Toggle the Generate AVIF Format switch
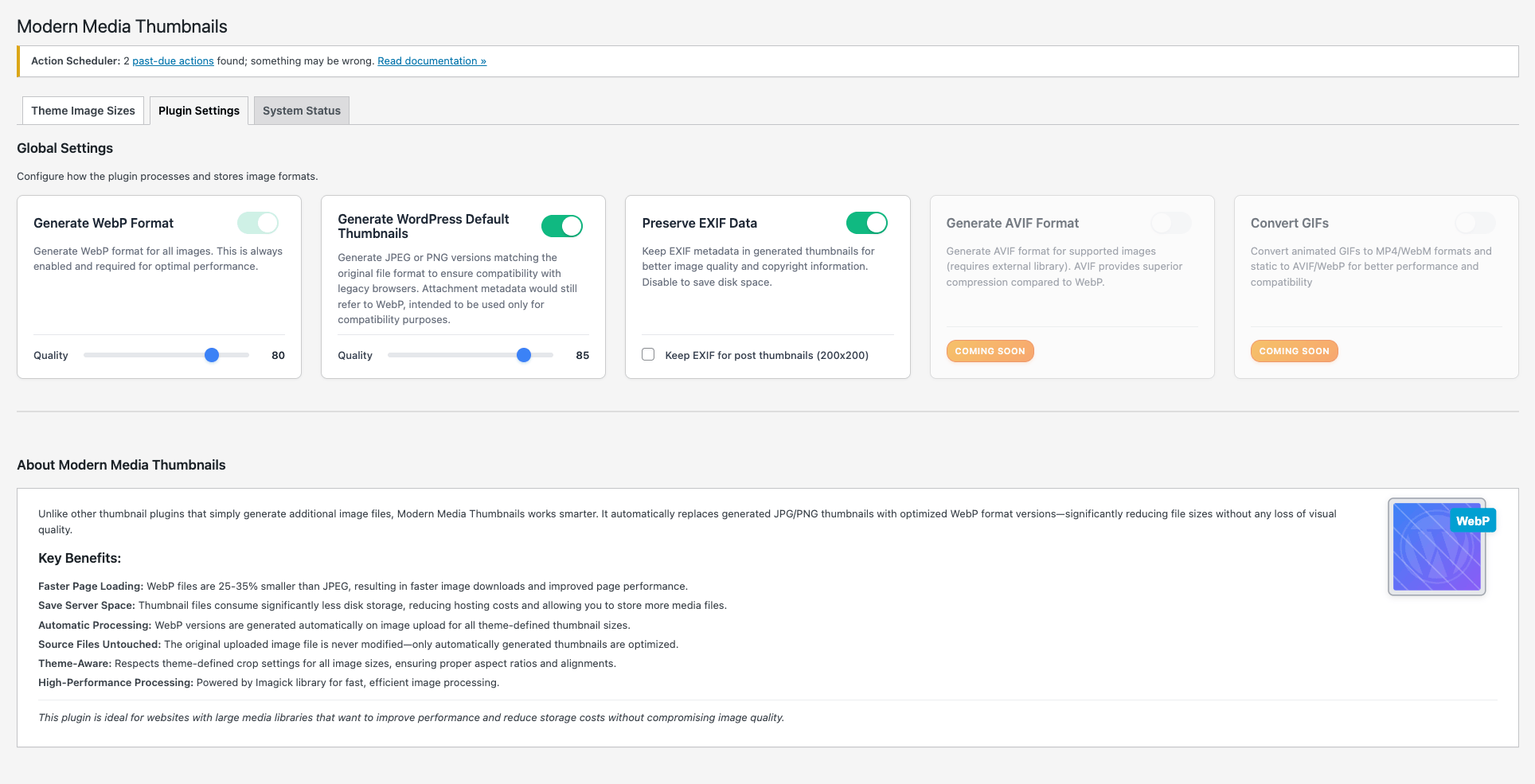1535x784 pixels. (1170, 223)
